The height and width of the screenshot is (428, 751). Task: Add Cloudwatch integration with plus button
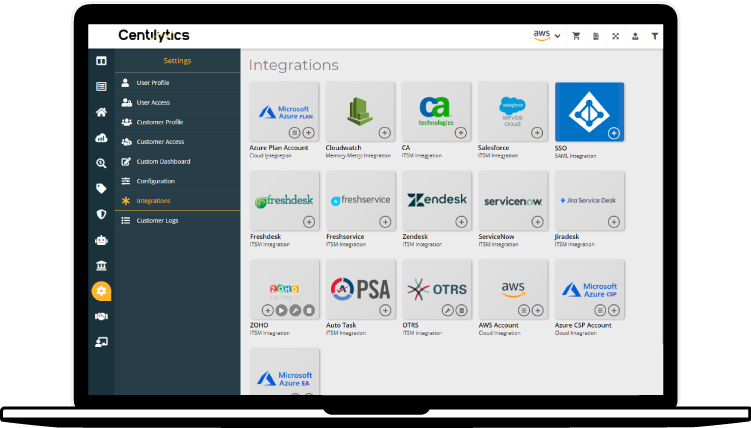click(385, 133)
